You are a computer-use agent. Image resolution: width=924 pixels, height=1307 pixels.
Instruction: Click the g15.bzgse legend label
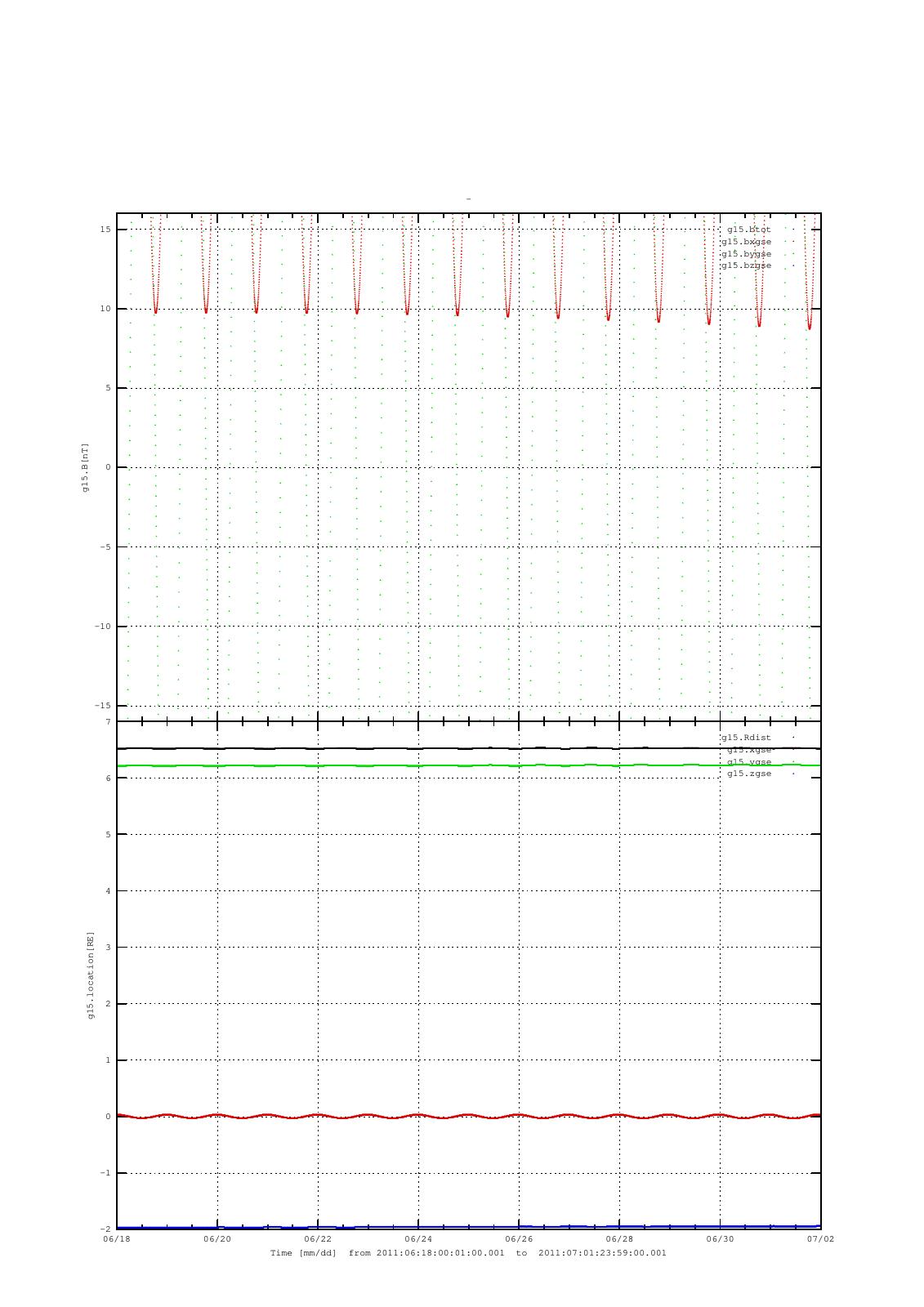click(746, 265)
